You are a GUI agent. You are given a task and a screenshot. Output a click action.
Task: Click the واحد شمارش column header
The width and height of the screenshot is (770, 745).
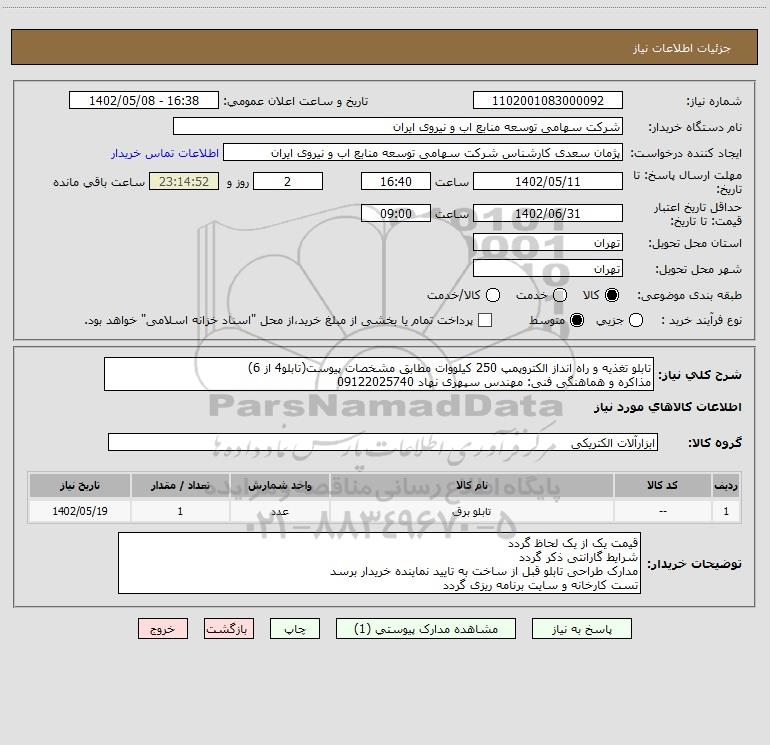(x=279, y=485)
